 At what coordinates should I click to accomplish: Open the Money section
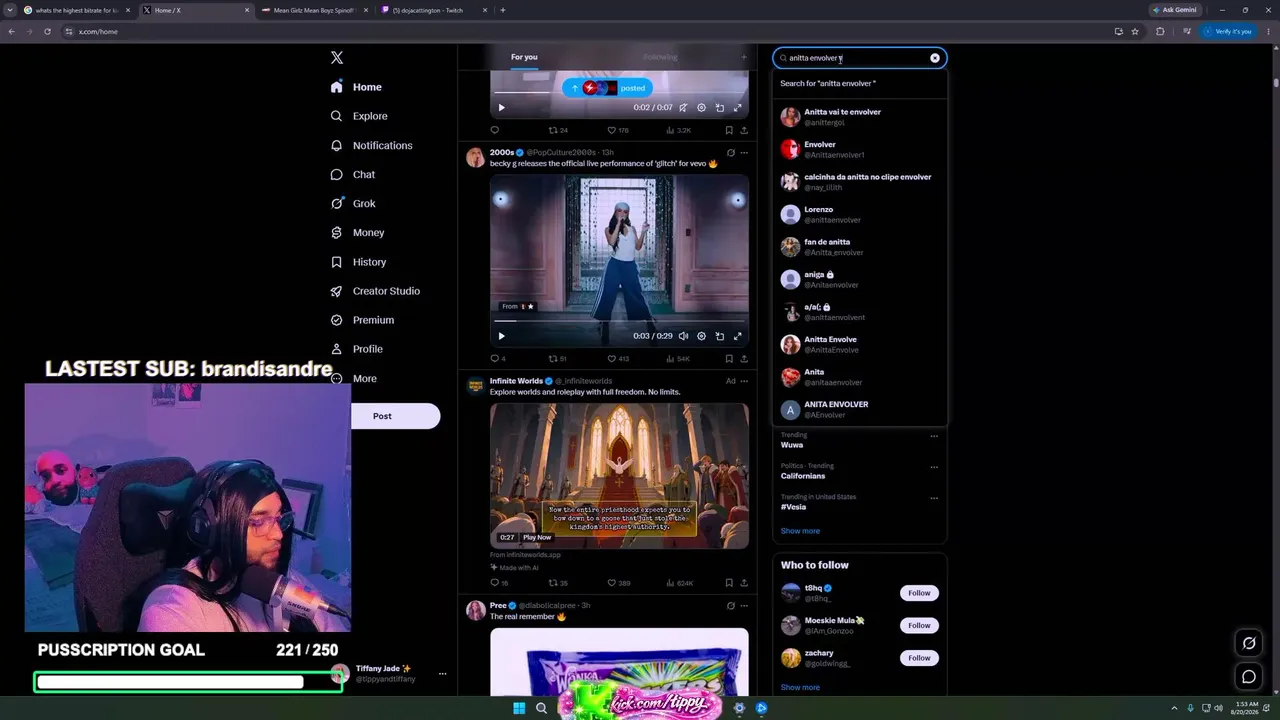point(357,232)
